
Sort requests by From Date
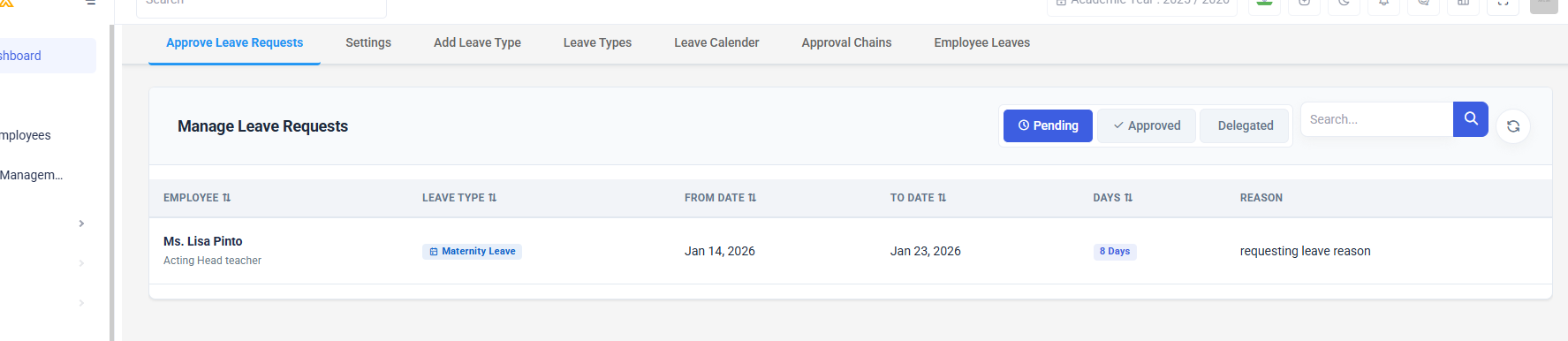point(720,198)
